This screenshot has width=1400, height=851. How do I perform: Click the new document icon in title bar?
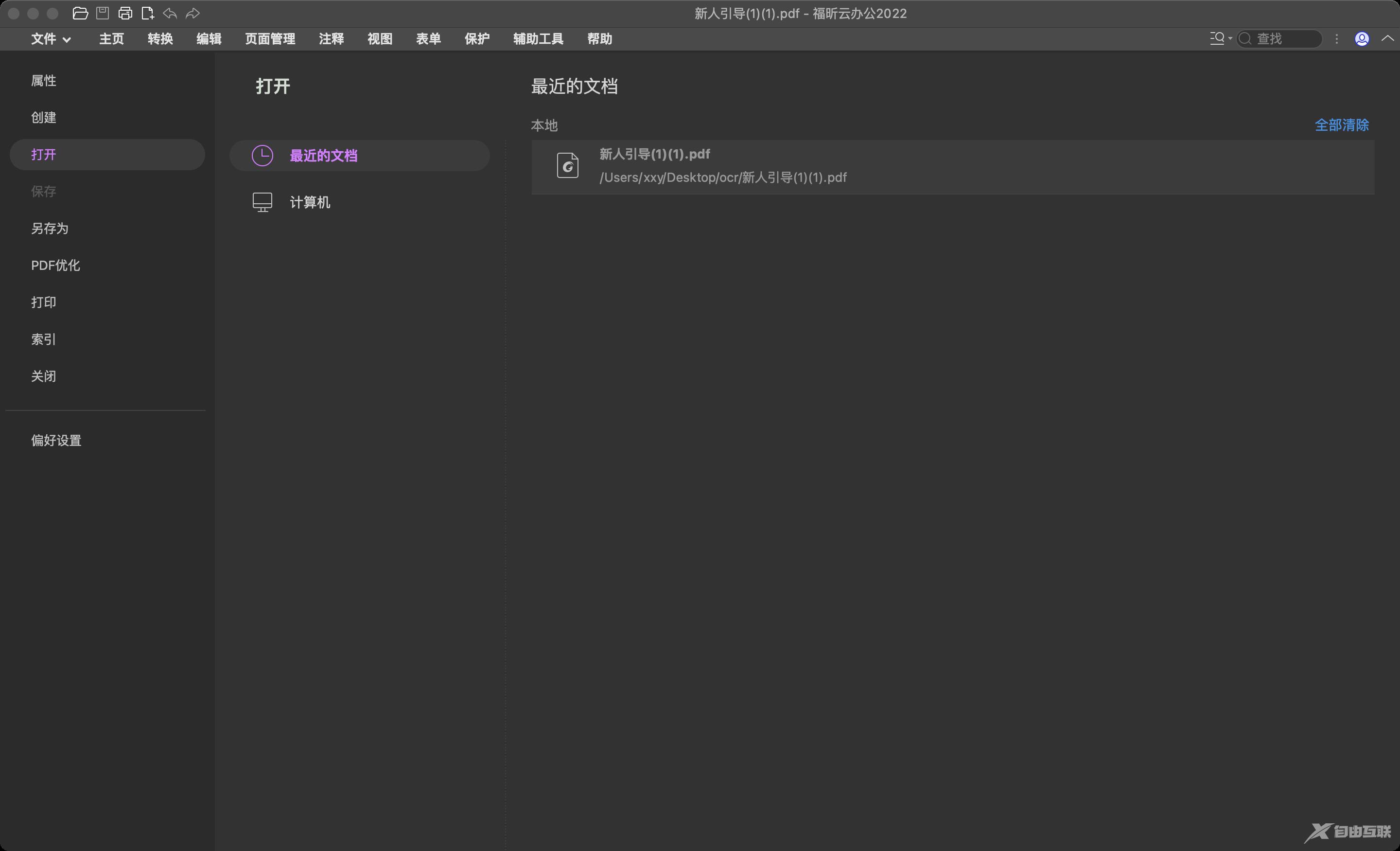point(148,13)
